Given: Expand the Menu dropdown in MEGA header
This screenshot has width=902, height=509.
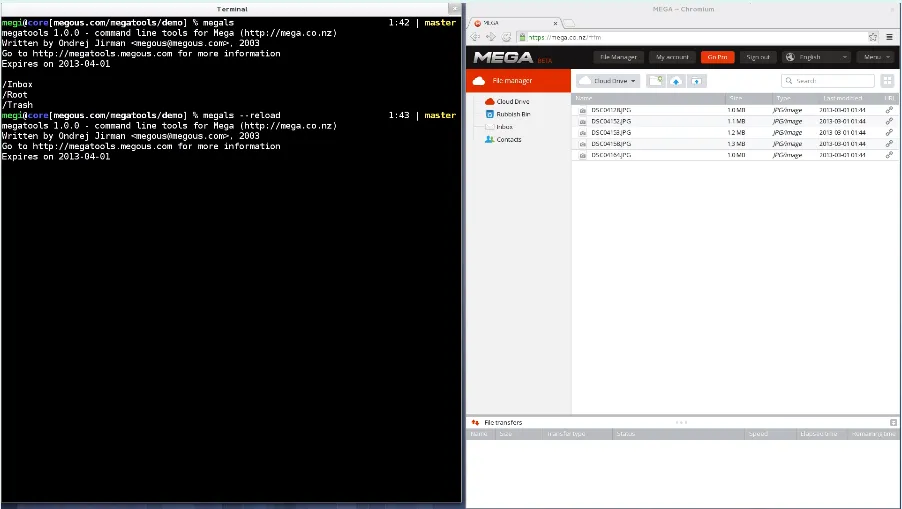Looking at the screenshot, I should tap(876, 57).
